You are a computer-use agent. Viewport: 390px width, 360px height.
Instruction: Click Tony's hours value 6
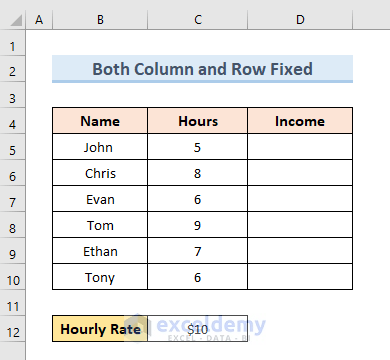point(198,277)
